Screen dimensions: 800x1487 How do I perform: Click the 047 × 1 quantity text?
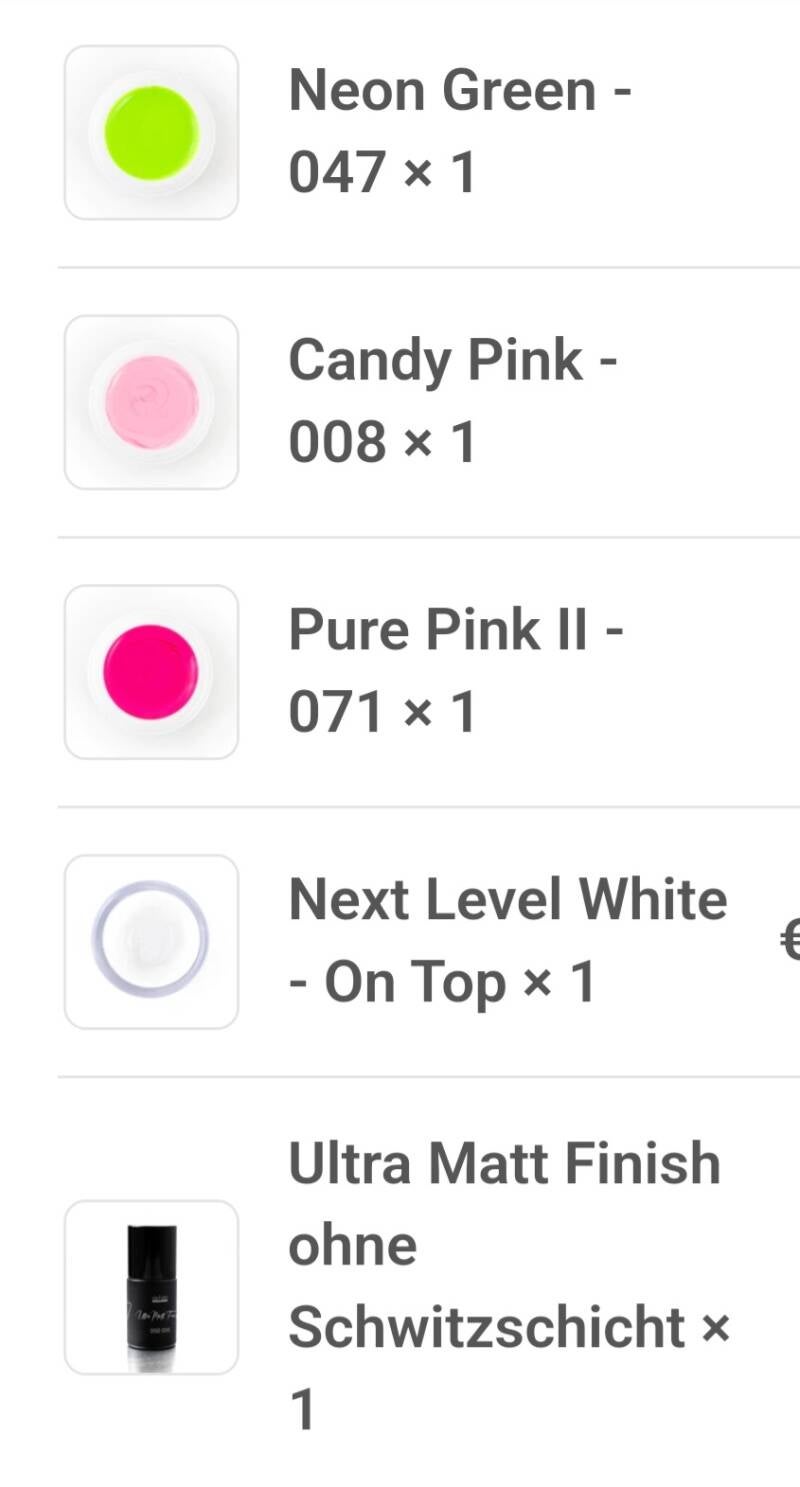coord(382,173)
